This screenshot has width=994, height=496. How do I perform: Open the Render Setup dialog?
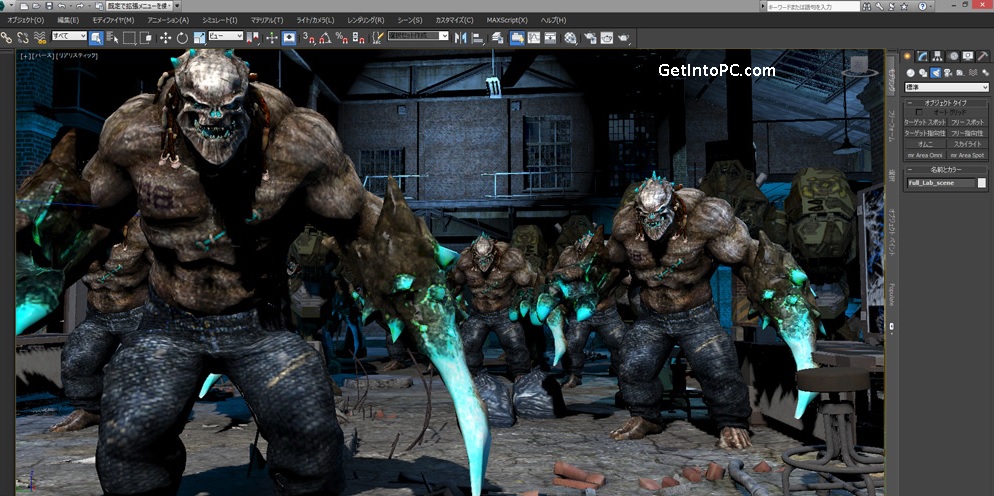point(590,38)
